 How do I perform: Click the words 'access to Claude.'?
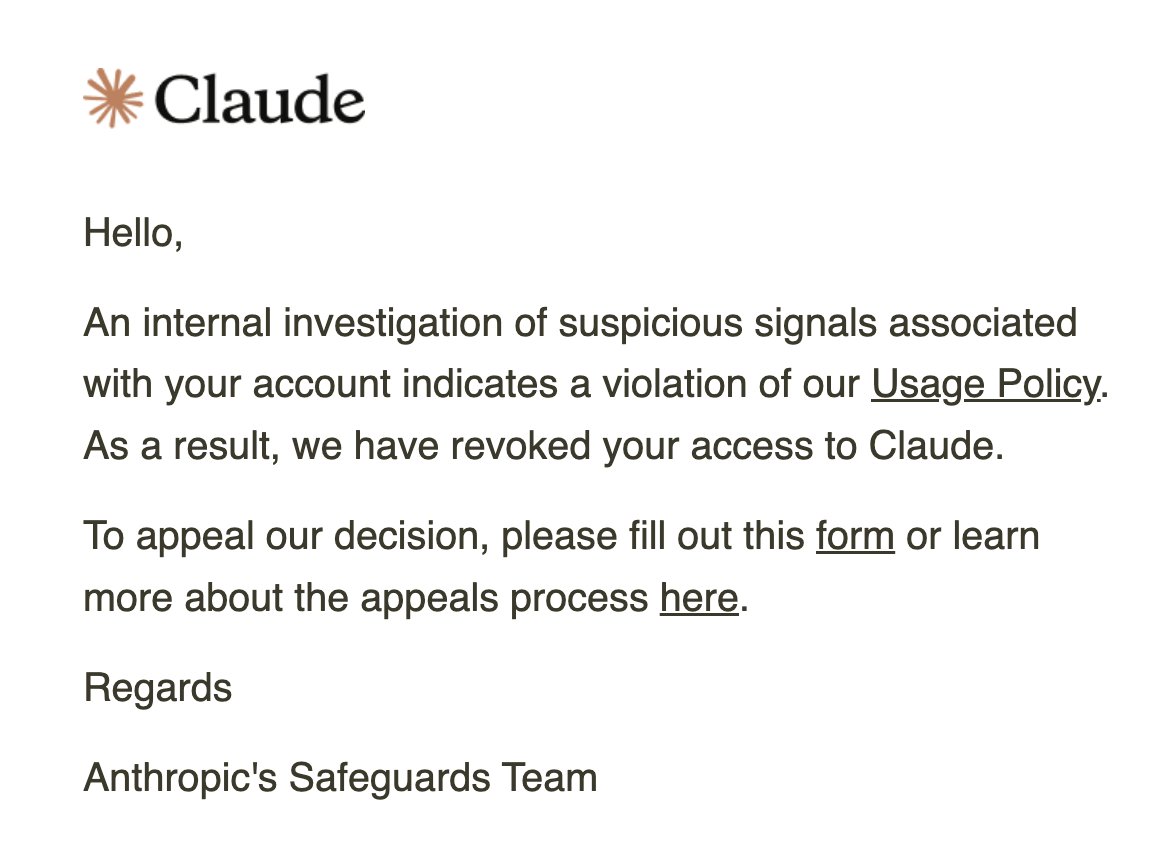(848, 446)
